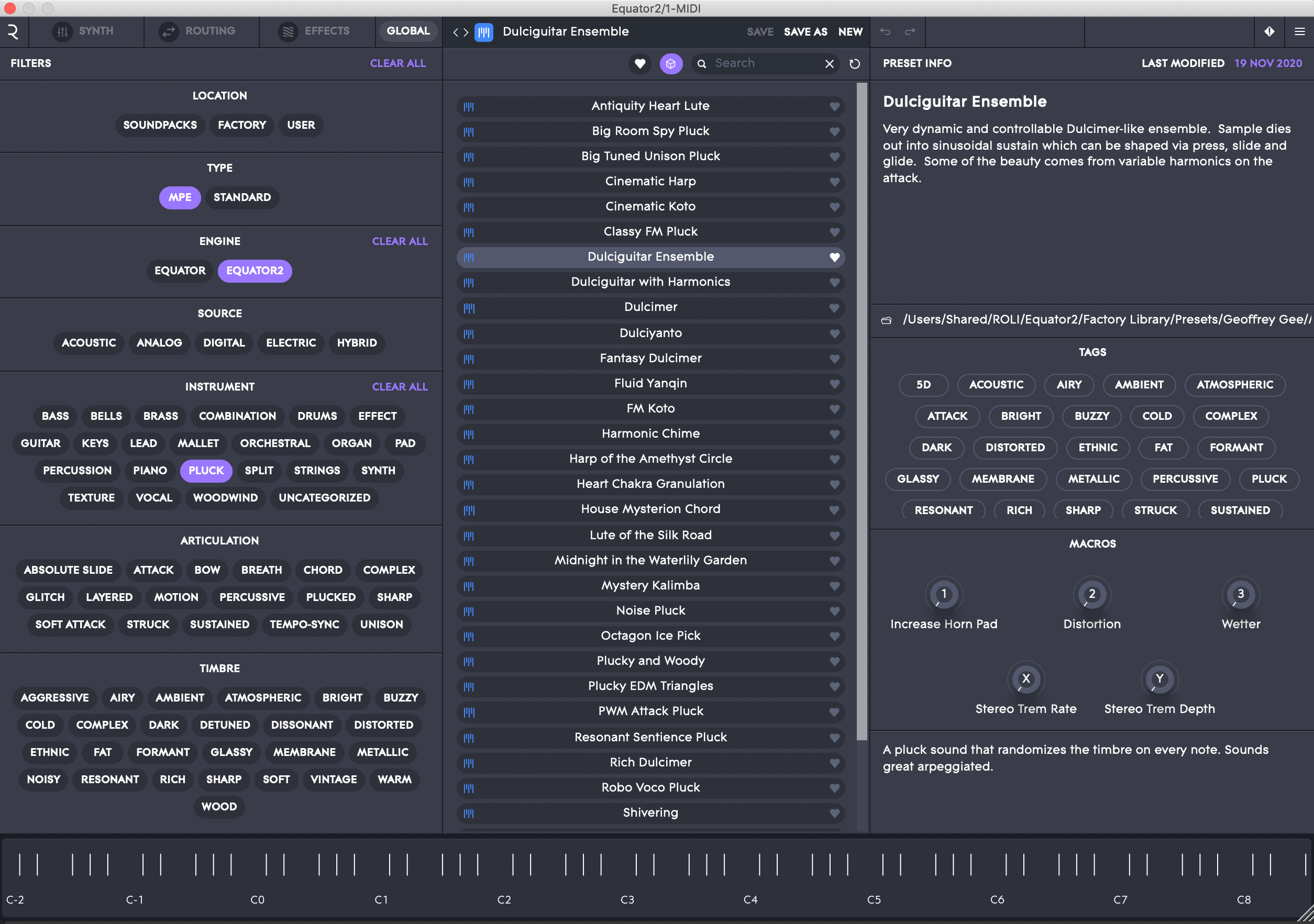Screen dimensions: 1314x924
Task: Click the redo arrow icon
Action: [x=910, y=31]
